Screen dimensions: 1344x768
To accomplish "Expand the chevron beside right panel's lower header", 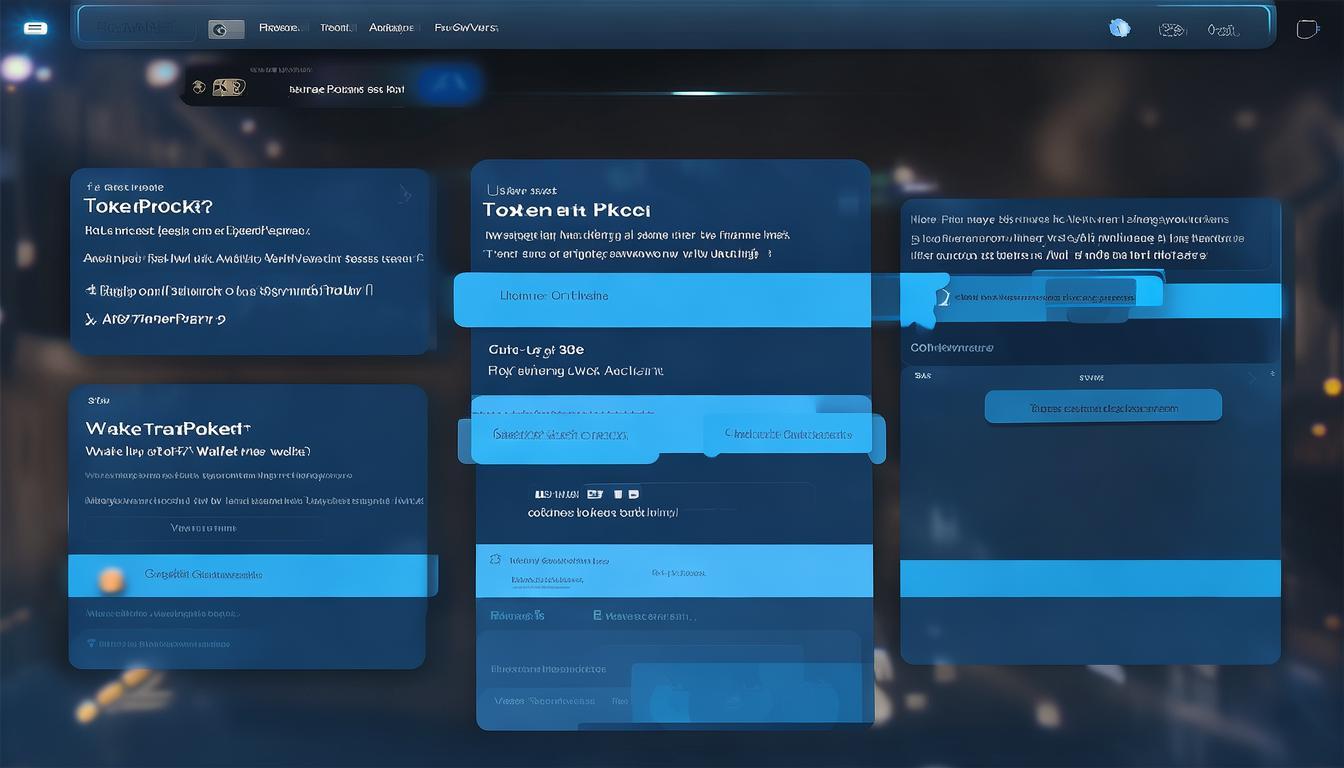I will (x=1252, y=378).
